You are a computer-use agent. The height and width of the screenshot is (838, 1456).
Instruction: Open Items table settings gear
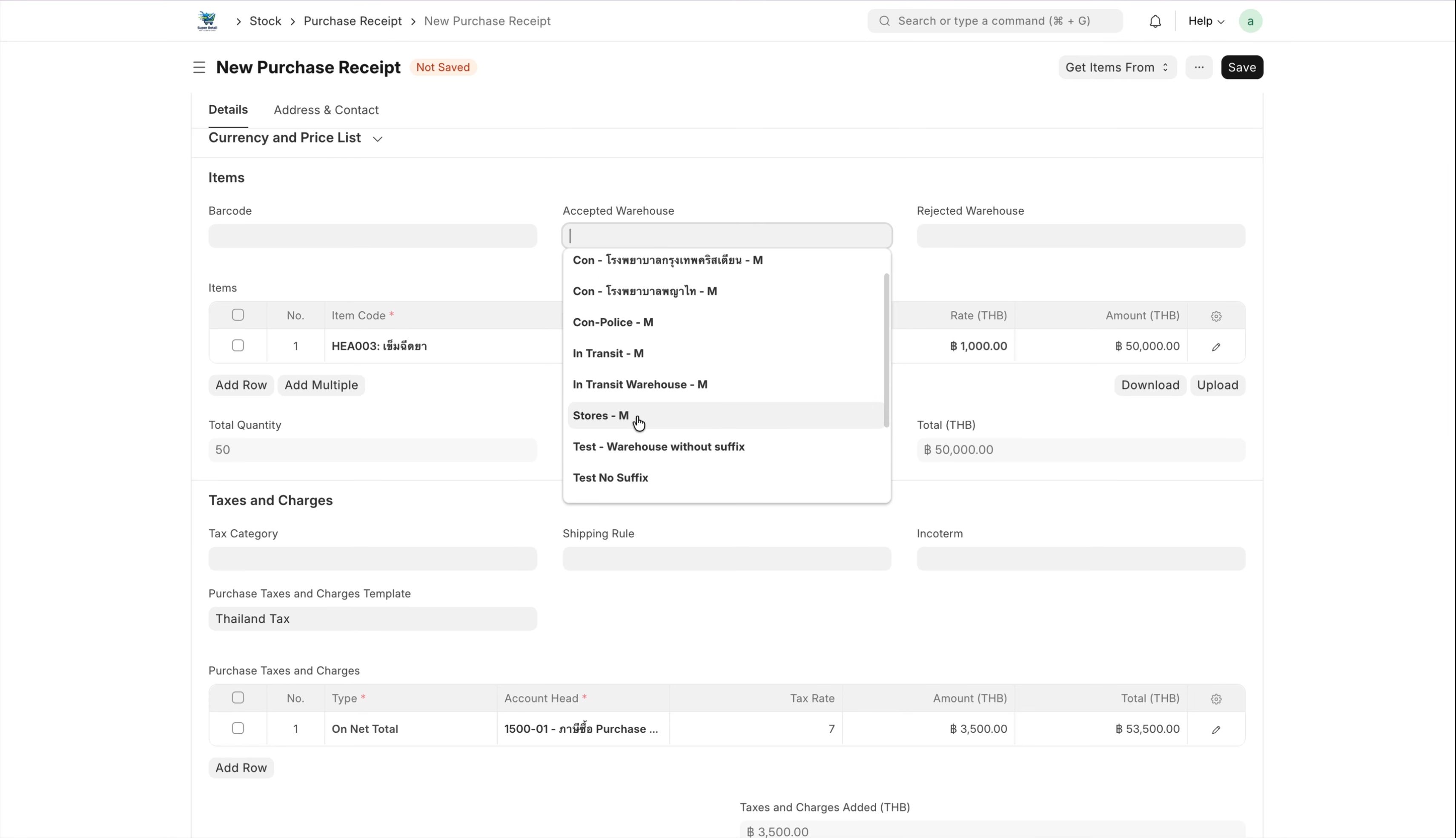pos(1215,316)
